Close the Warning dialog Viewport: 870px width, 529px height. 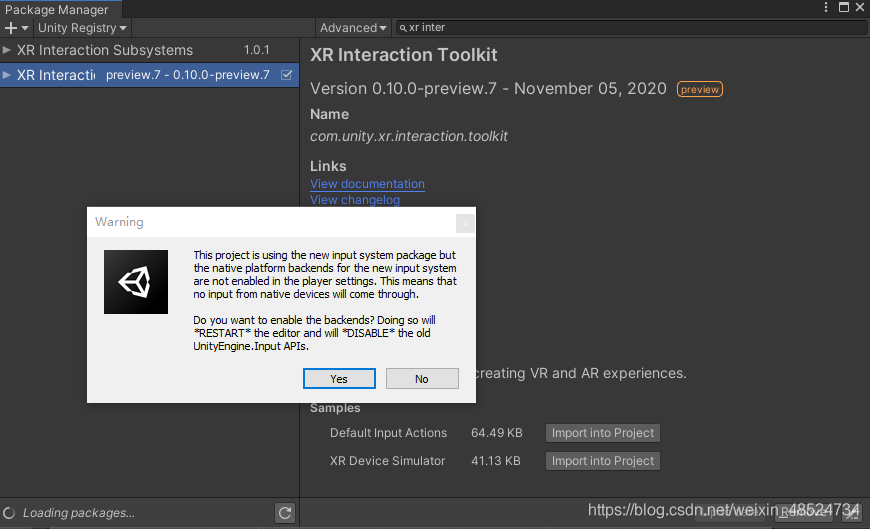pos(465,223)
